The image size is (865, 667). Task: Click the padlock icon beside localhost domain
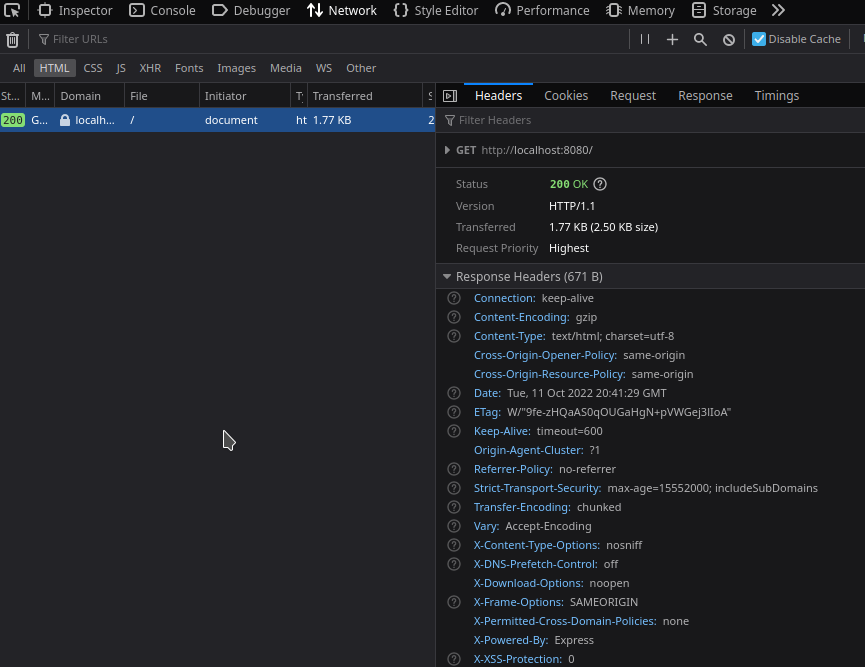coord(66,119)
